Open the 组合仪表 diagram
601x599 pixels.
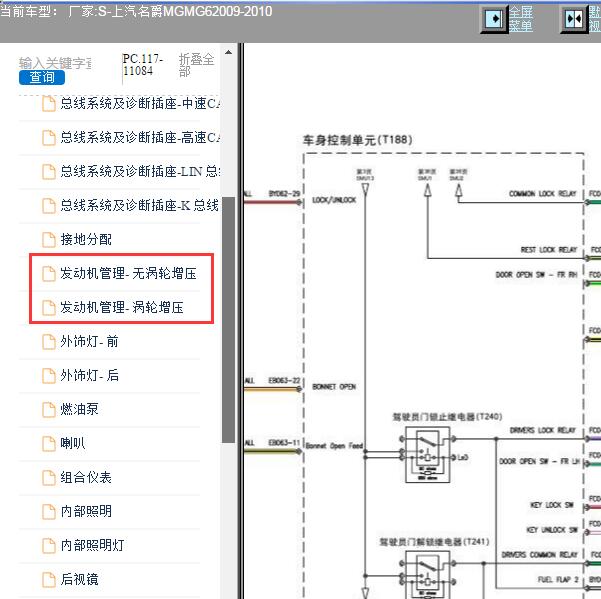pyautogui.click(x=86, y=478)
